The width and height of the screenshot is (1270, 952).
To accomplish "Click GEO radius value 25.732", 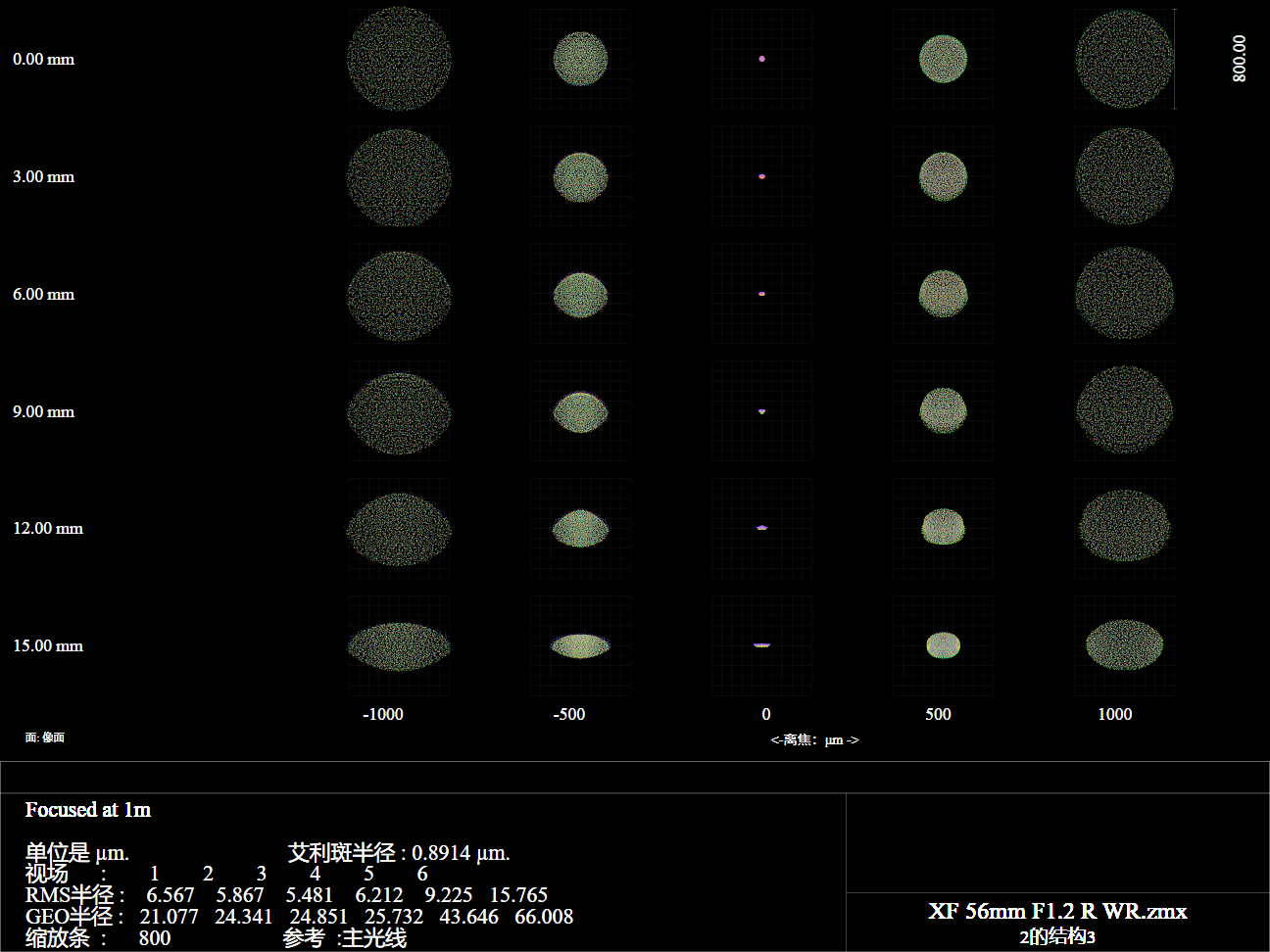I will point(394,917).
